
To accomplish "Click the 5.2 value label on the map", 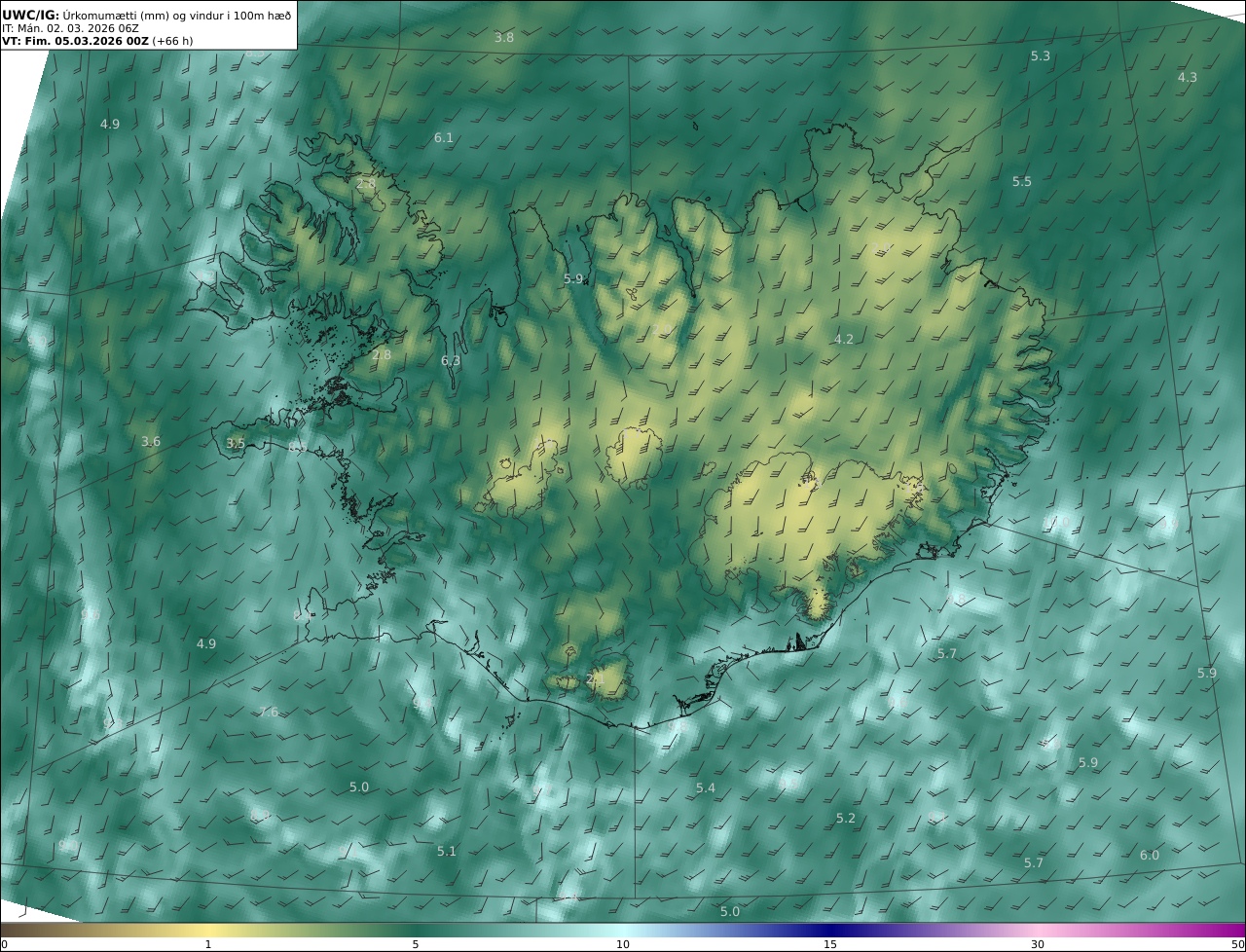I will (x=846, y=819).
